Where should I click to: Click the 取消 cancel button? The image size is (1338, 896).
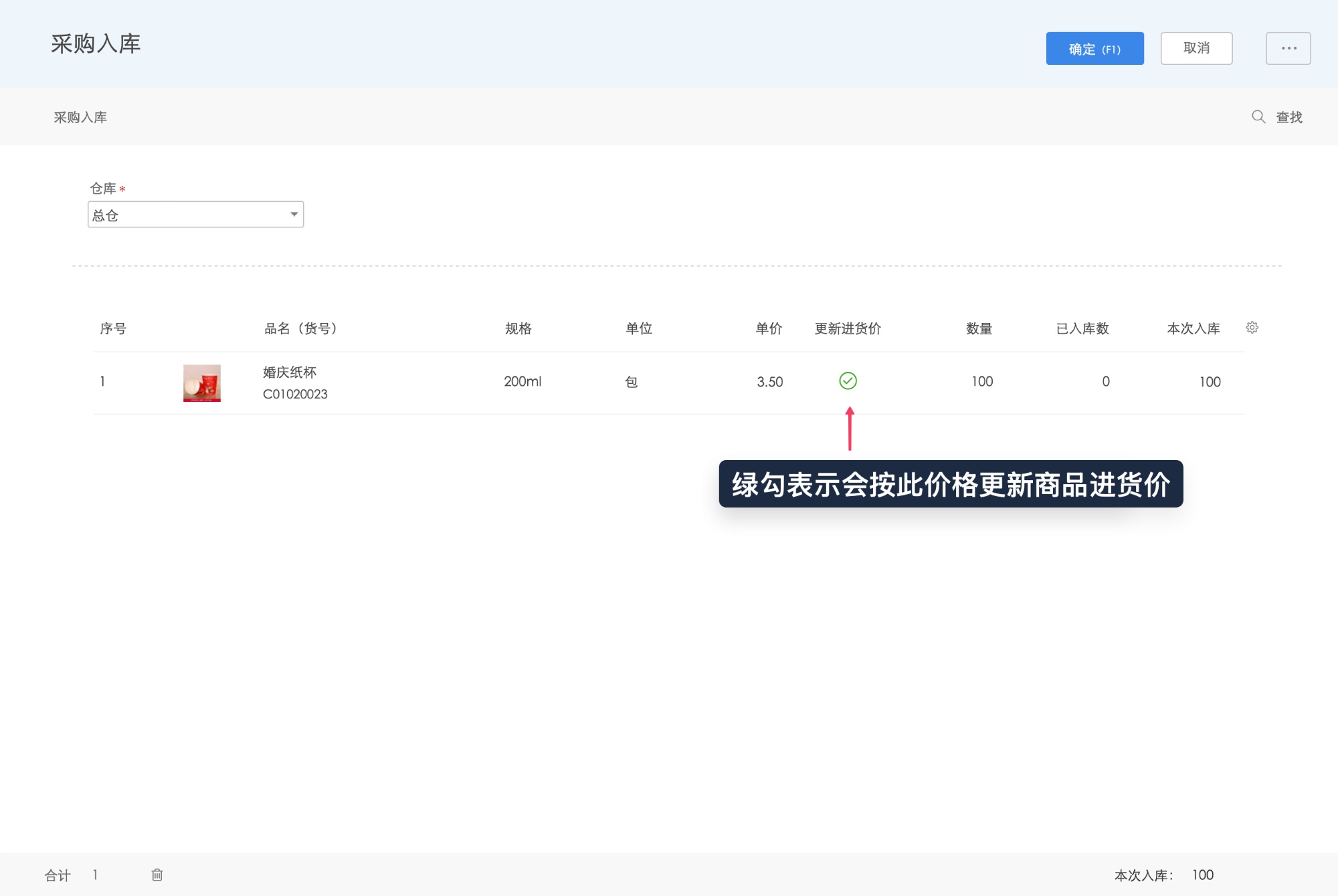[x=1196, y=48]
